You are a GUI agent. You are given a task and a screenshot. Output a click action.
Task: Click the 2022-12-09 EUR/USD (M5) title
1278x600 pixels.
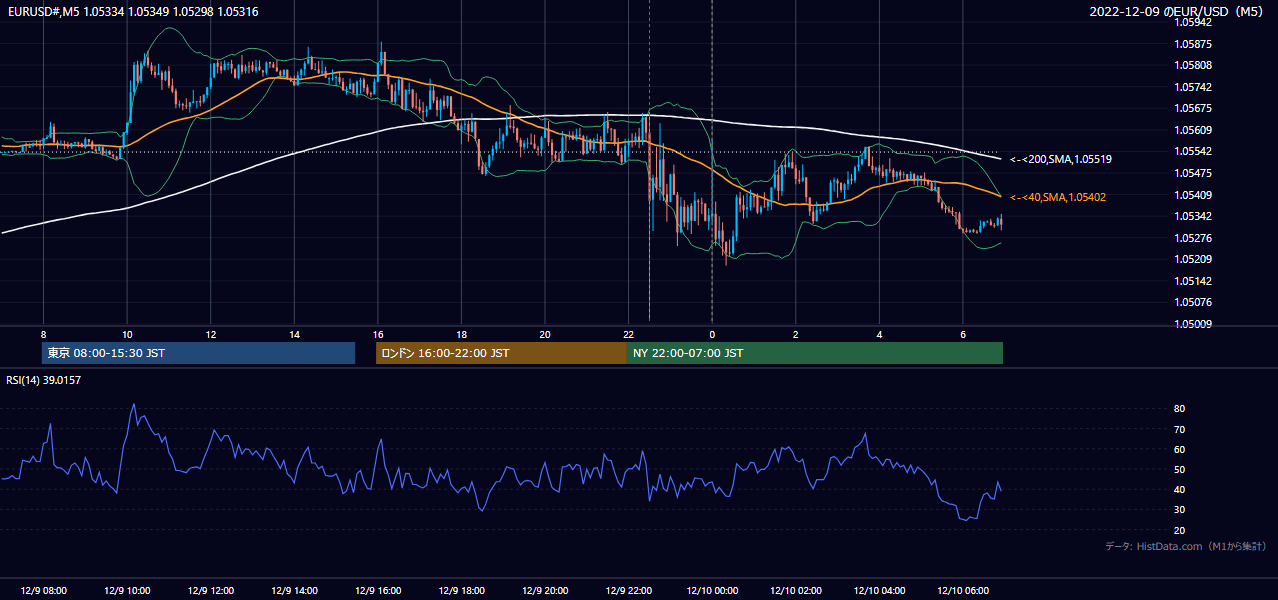1178,11
